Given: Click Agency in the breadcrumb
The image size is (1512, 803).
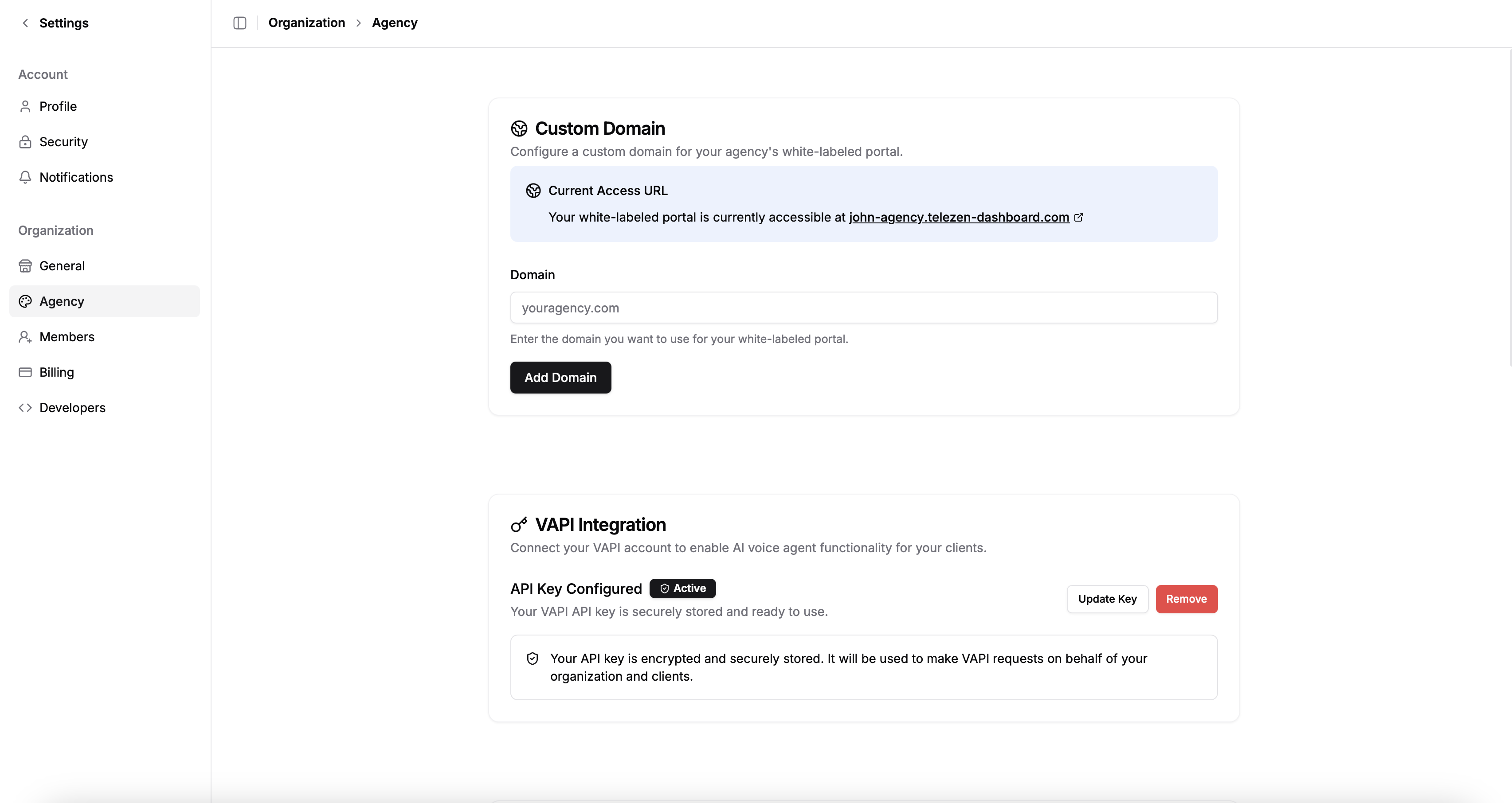Looking at the screenshot, I should coord(395,23).
